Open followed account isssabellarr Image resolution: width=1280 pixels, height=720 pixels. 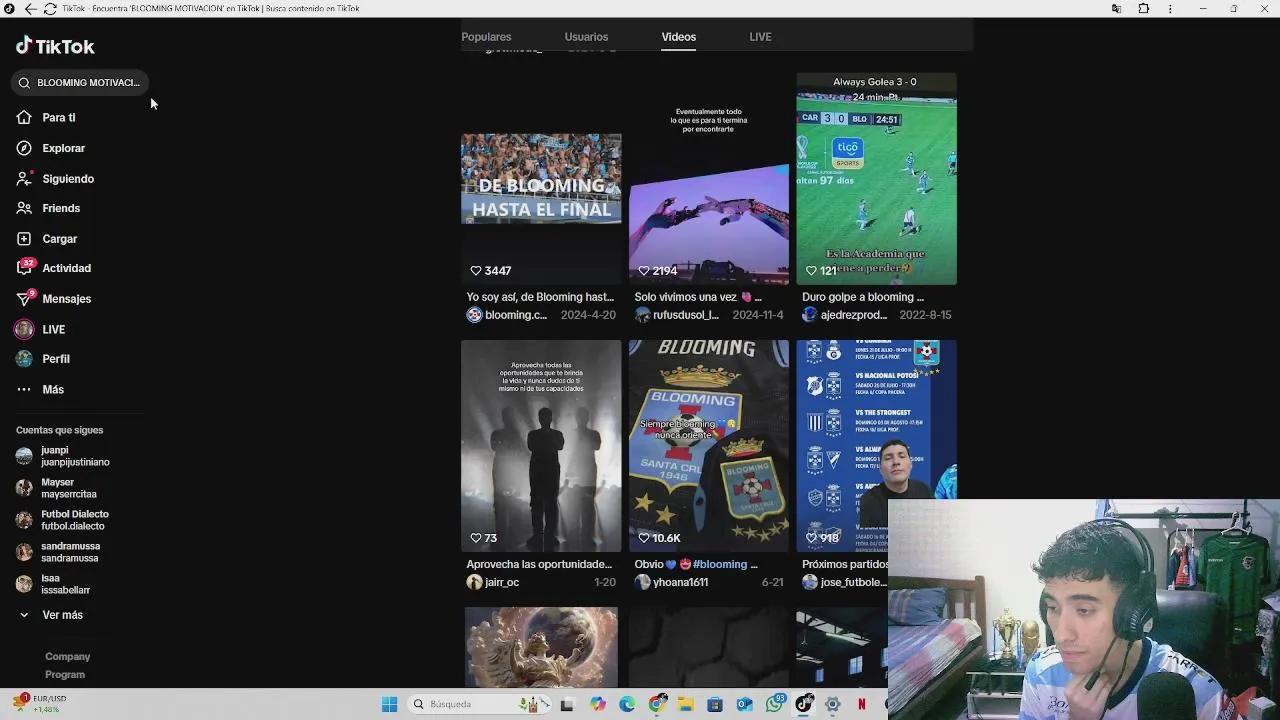click(53, 584)
